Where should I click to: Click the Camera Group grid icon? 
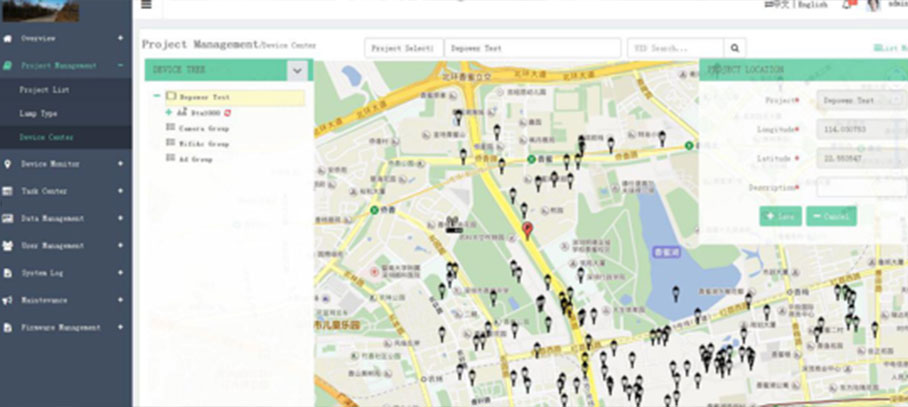click(170, 127)
